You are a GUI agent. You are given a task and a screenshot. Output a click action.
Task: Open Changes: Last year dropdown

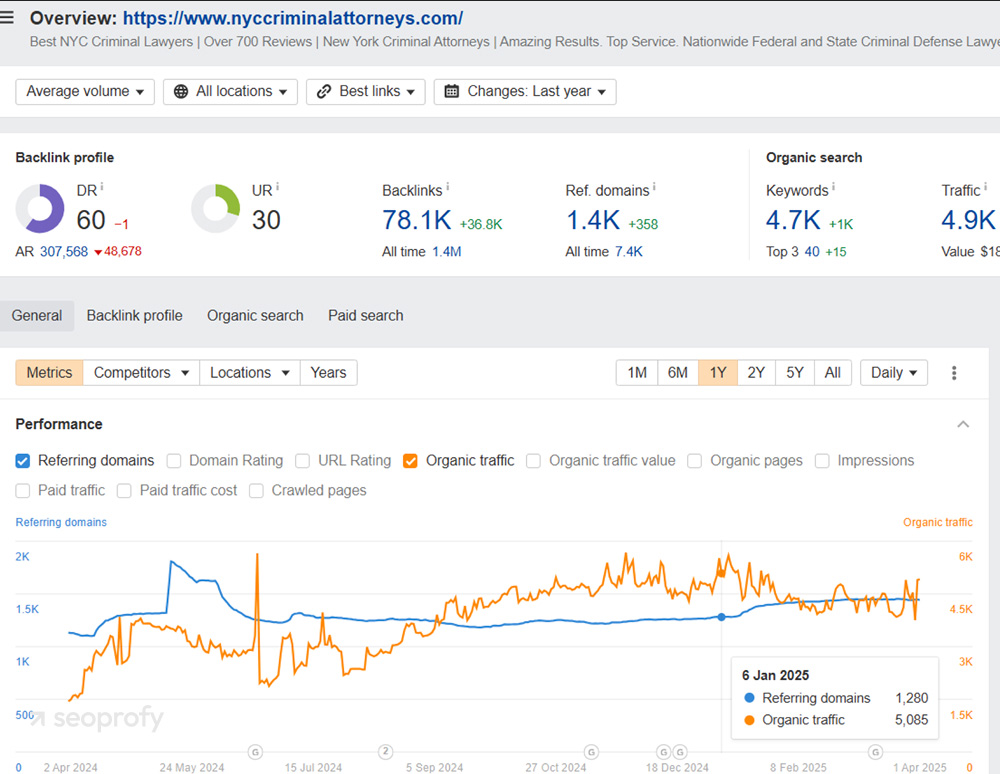coord(525,92)
